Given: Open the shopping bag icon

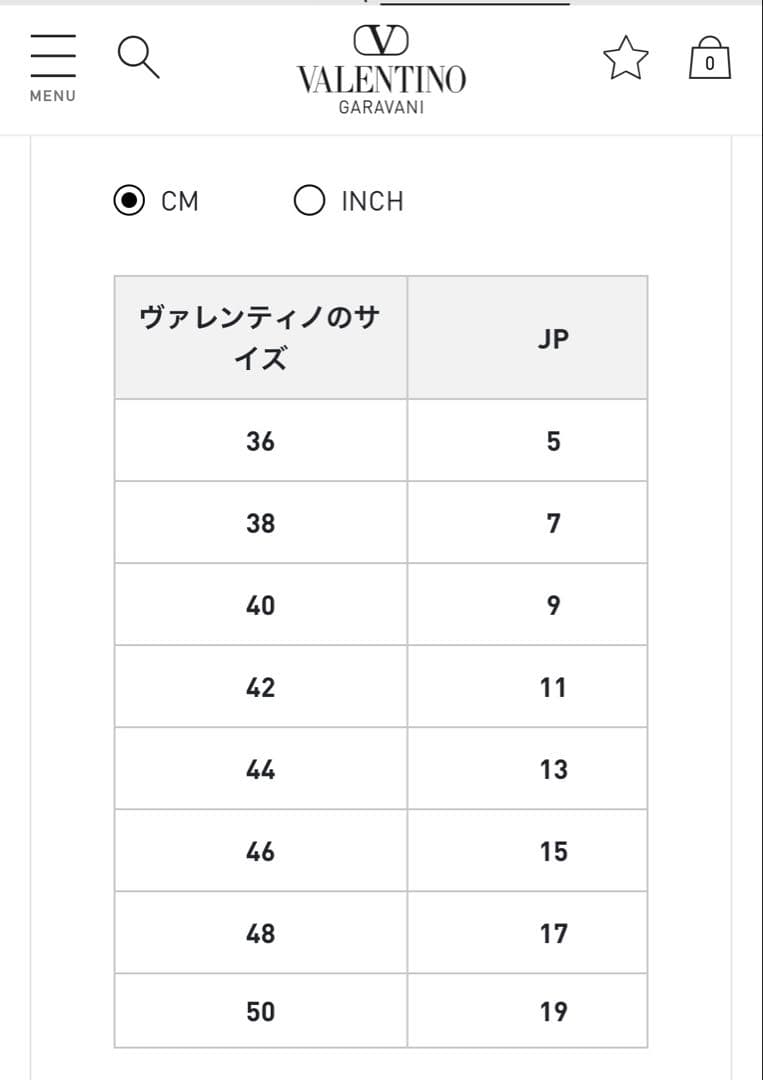Looking at the screenshot, I should [x=710, y=58].
